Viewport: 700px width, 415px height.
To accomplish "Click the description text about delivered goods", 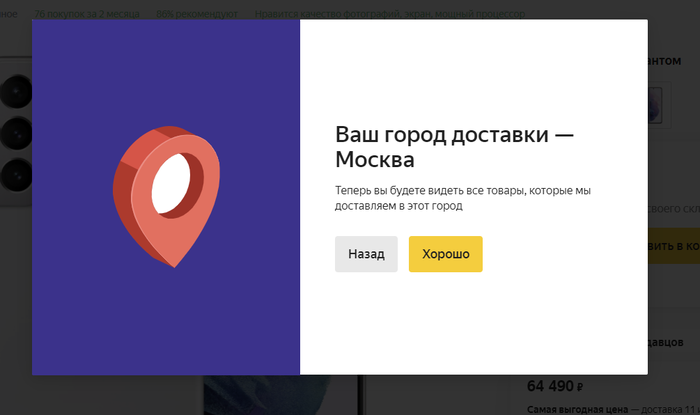I will coord(463,198).
